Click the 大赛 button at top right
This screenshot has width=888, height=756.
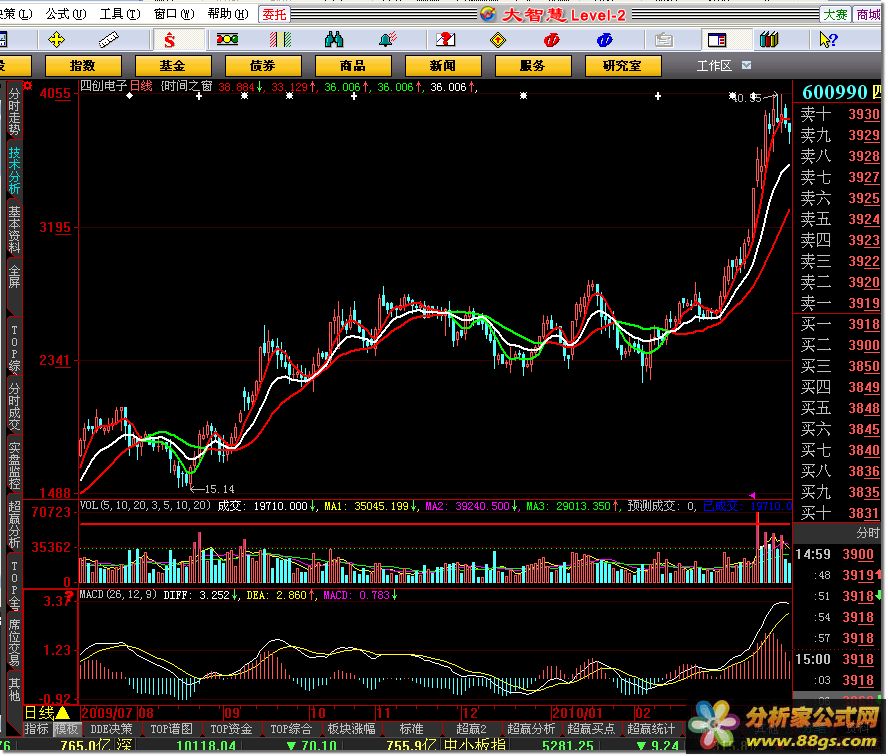pos(835,14)
